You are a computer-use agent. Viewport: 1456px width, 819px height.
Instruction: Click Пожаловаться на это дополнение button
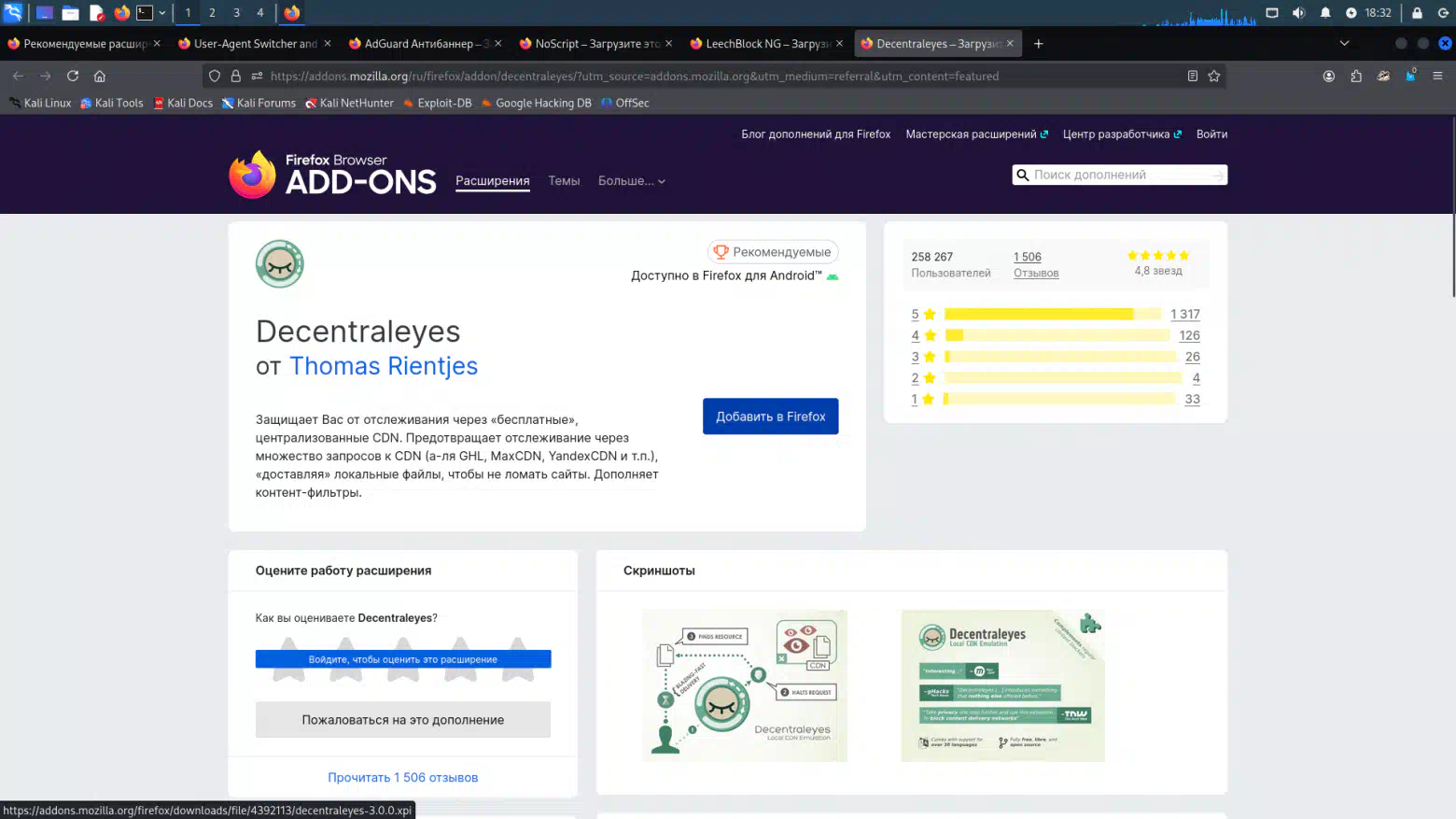pyautogui.click(x=403, y=720)
